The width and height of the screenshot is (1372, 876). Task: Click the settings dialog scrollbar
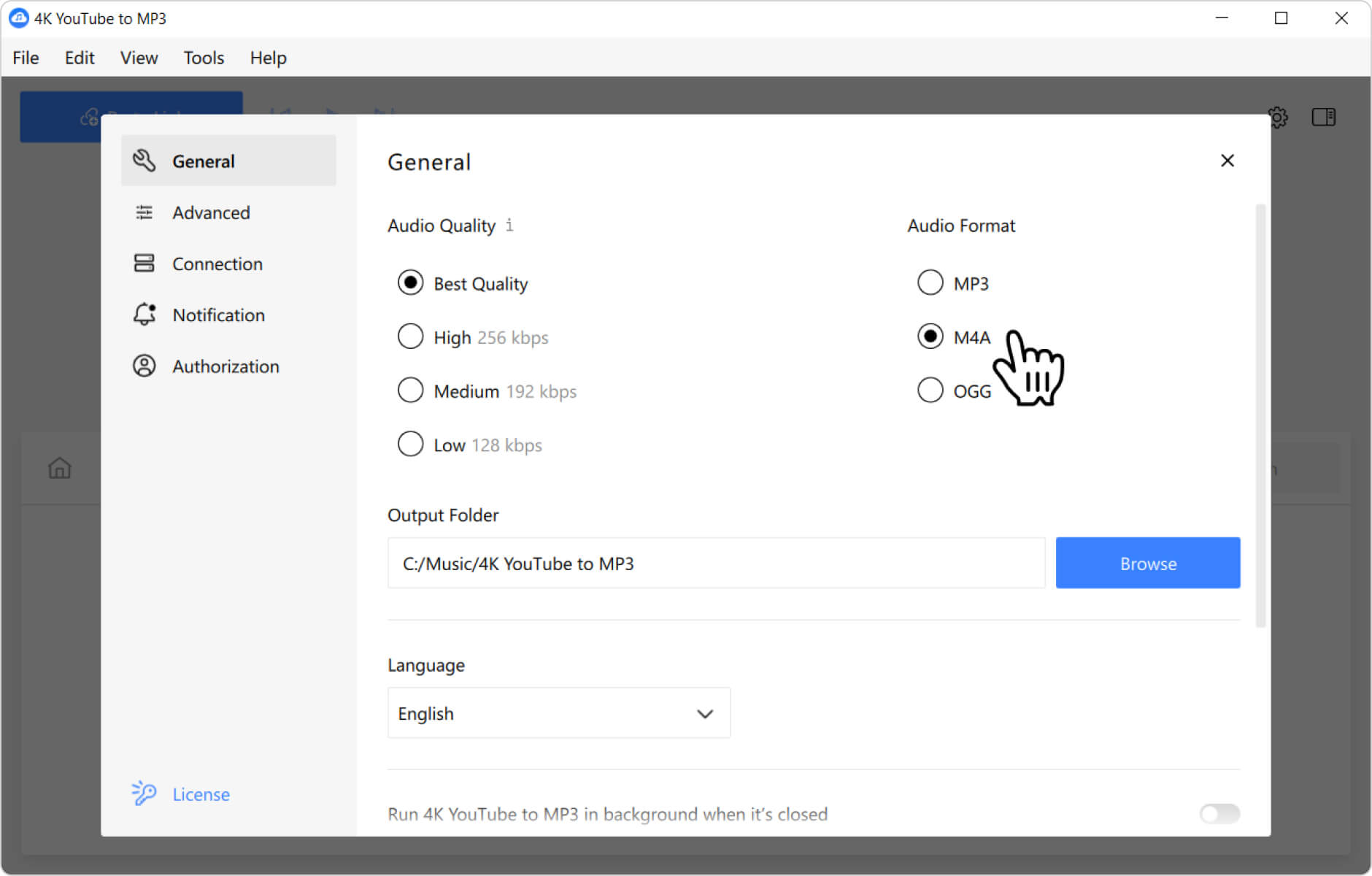point(1260,416)
